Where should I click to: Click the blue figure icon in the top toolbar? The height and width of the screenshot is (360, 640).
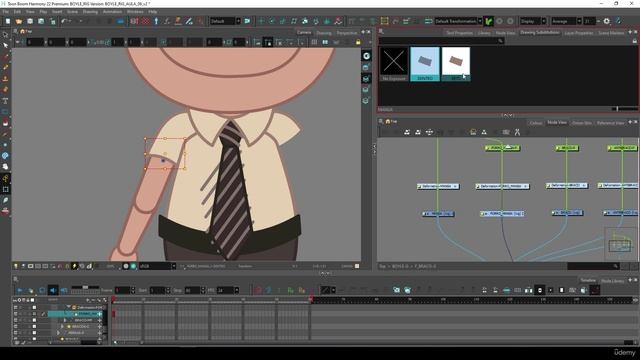(x=156, y=21)
